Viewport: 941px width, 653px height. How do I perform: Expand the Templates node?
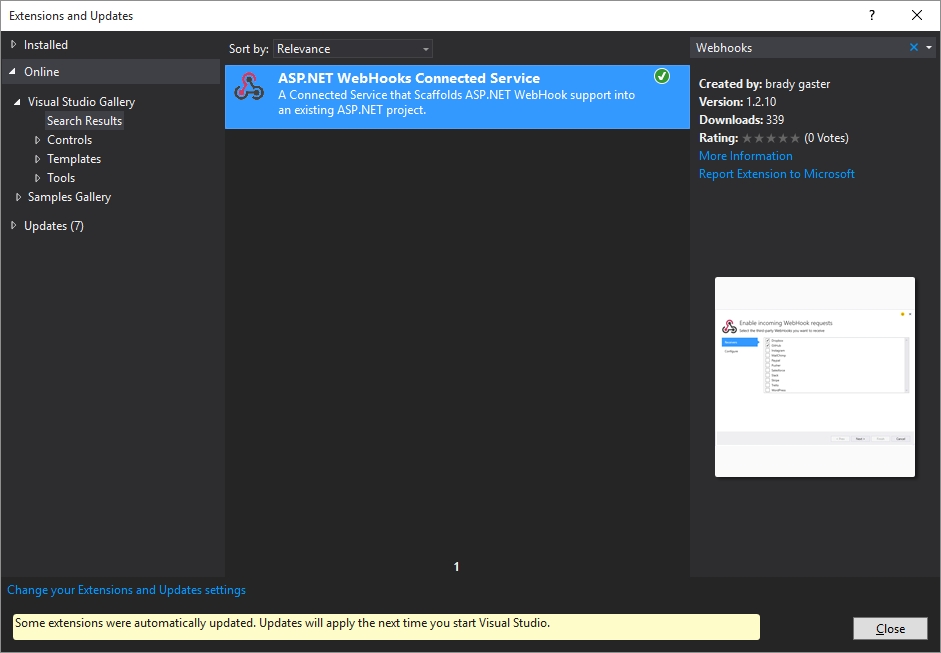click(x=37, y=159)
